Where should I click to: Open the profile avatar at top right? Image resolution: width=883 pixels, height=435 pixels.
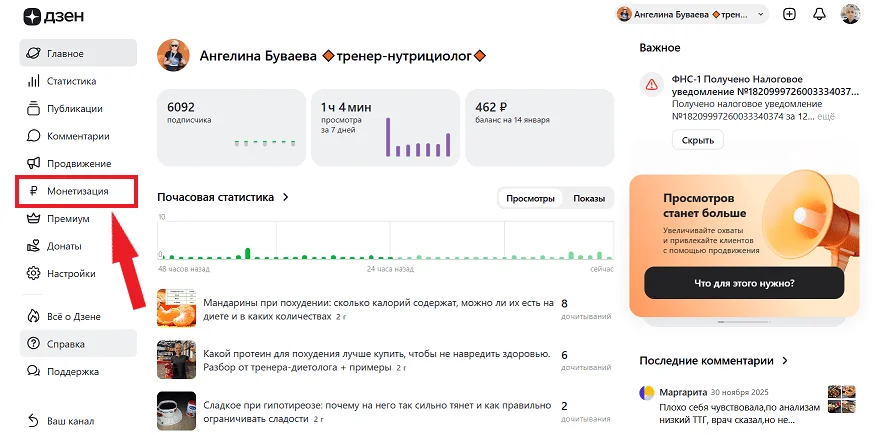point(850,14)
